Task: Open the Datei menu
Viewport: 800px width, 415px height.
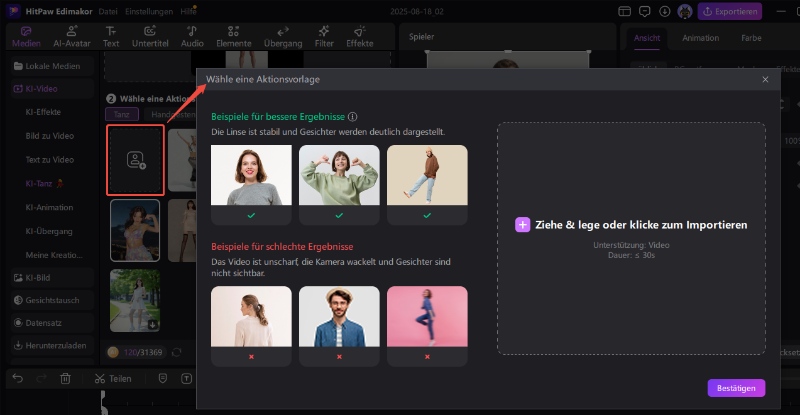Action: 108,11
